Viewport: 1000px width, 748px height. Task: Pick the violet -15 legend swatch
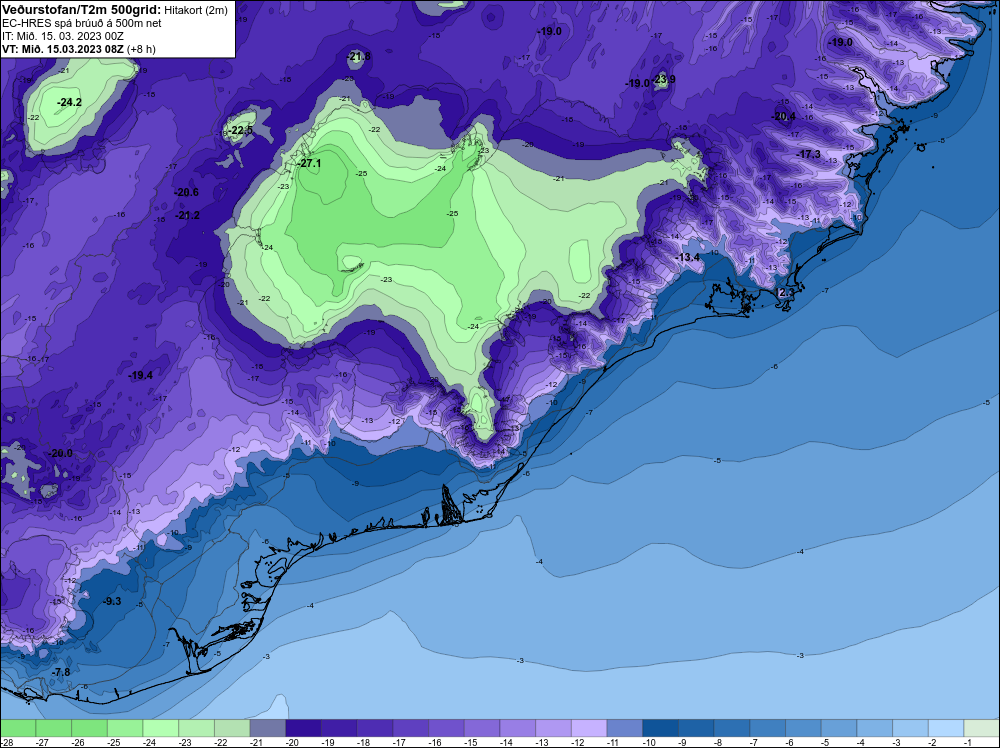tap(482, 728)
